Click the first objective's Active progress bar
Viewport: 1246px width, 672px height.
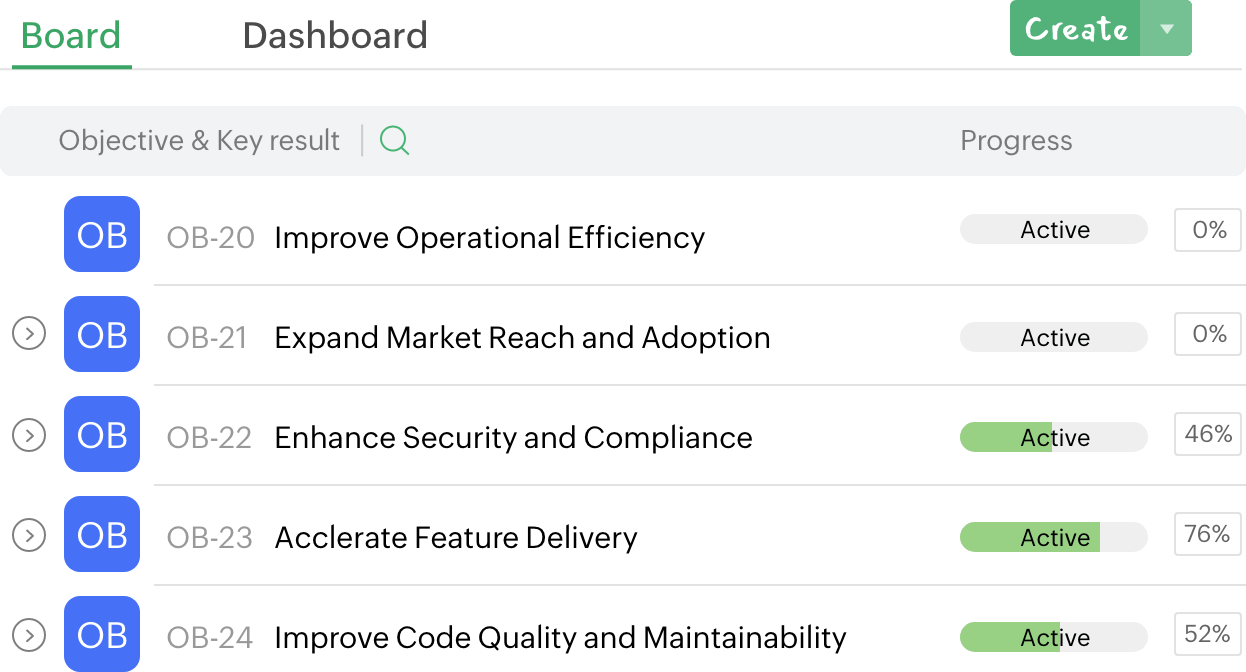(1054, 230)
